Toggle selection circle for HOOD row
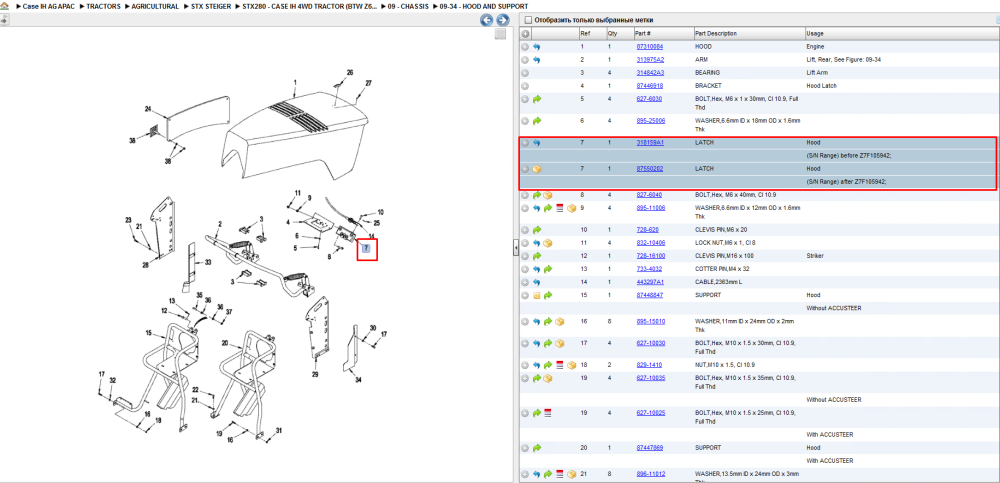1000x483 pixels. point(525,47)
